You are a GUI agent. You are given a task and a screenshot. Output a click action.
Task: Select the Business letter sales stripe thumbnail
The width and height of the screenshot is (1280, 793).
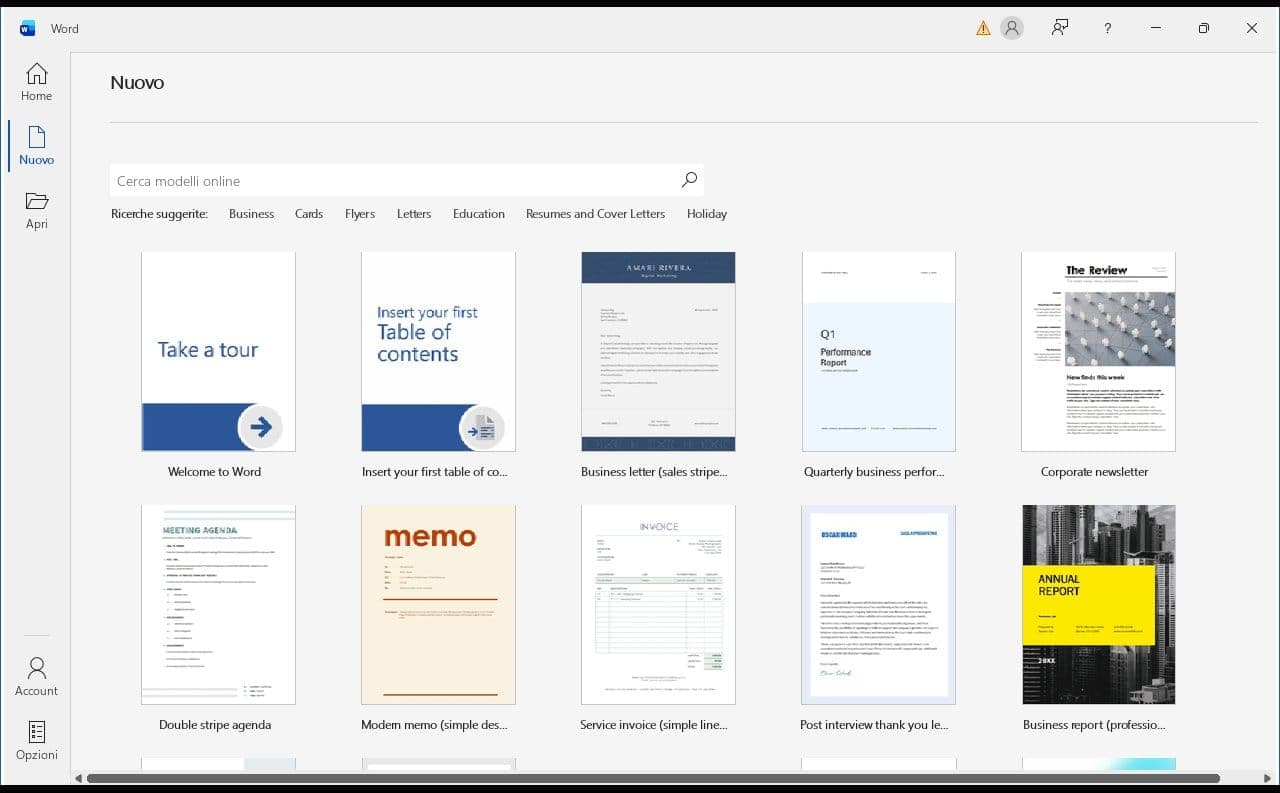658,352
